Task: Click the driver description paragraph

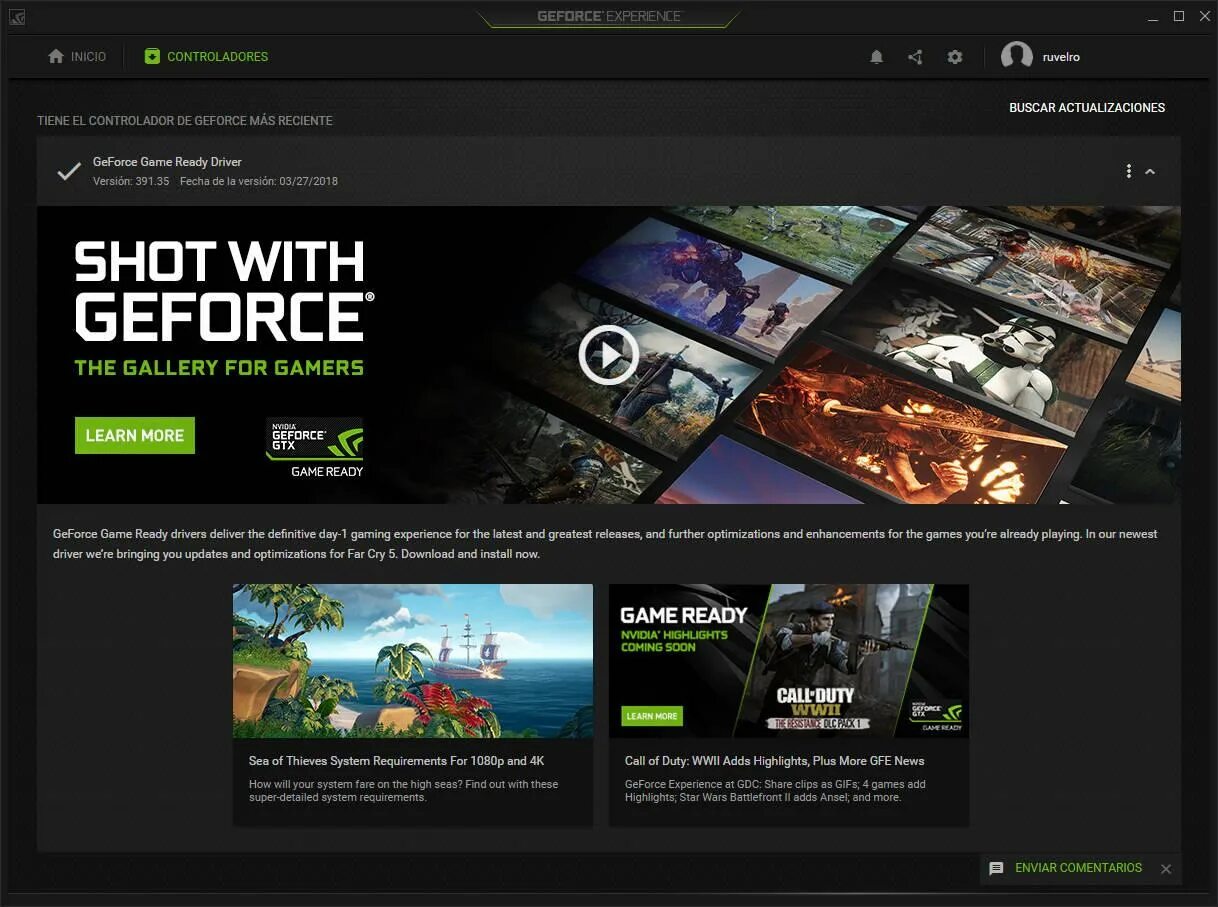Action: tap(605, 544)
